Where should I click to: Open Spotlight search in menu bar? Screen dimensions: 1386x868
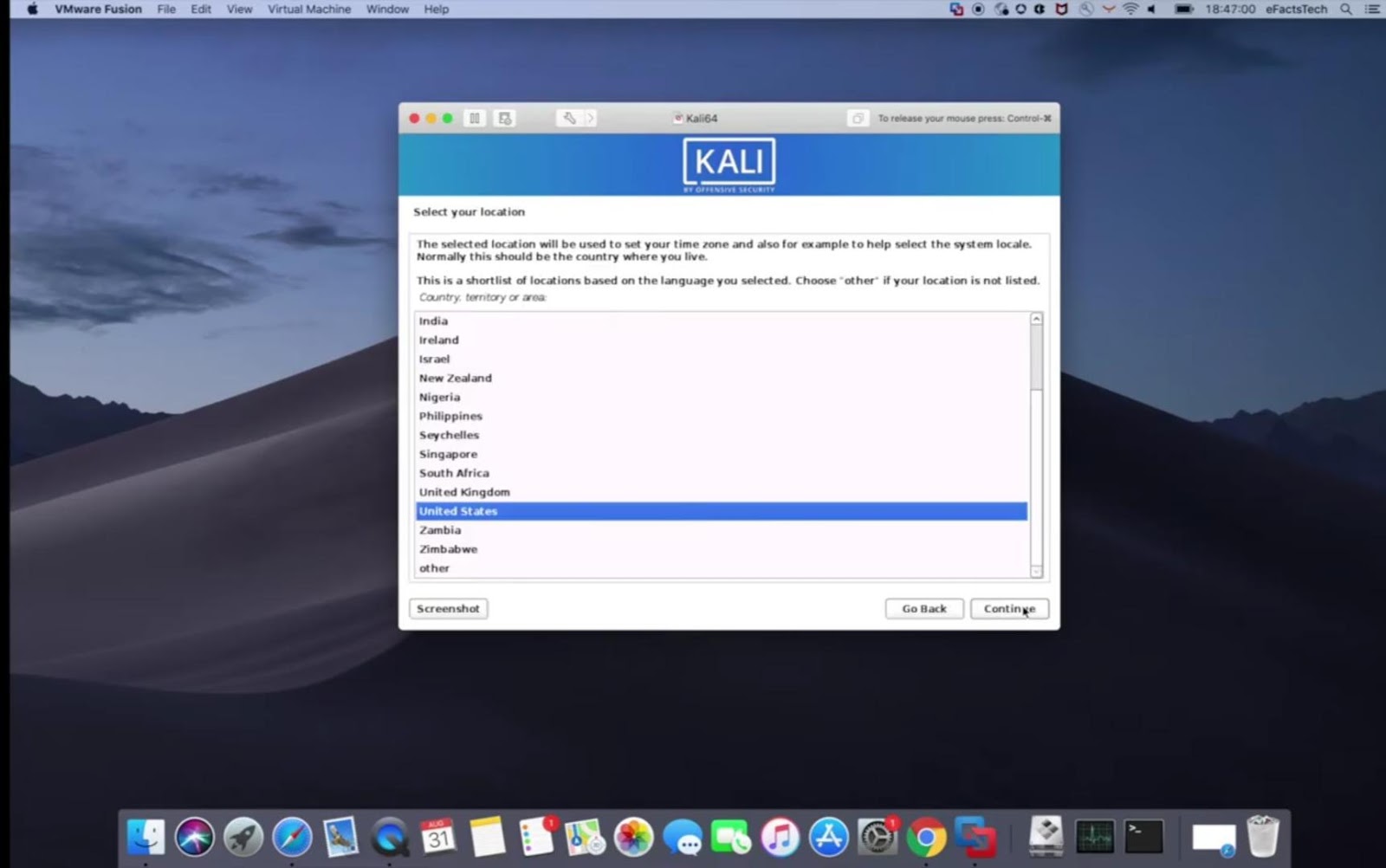tap(1346, 9)
